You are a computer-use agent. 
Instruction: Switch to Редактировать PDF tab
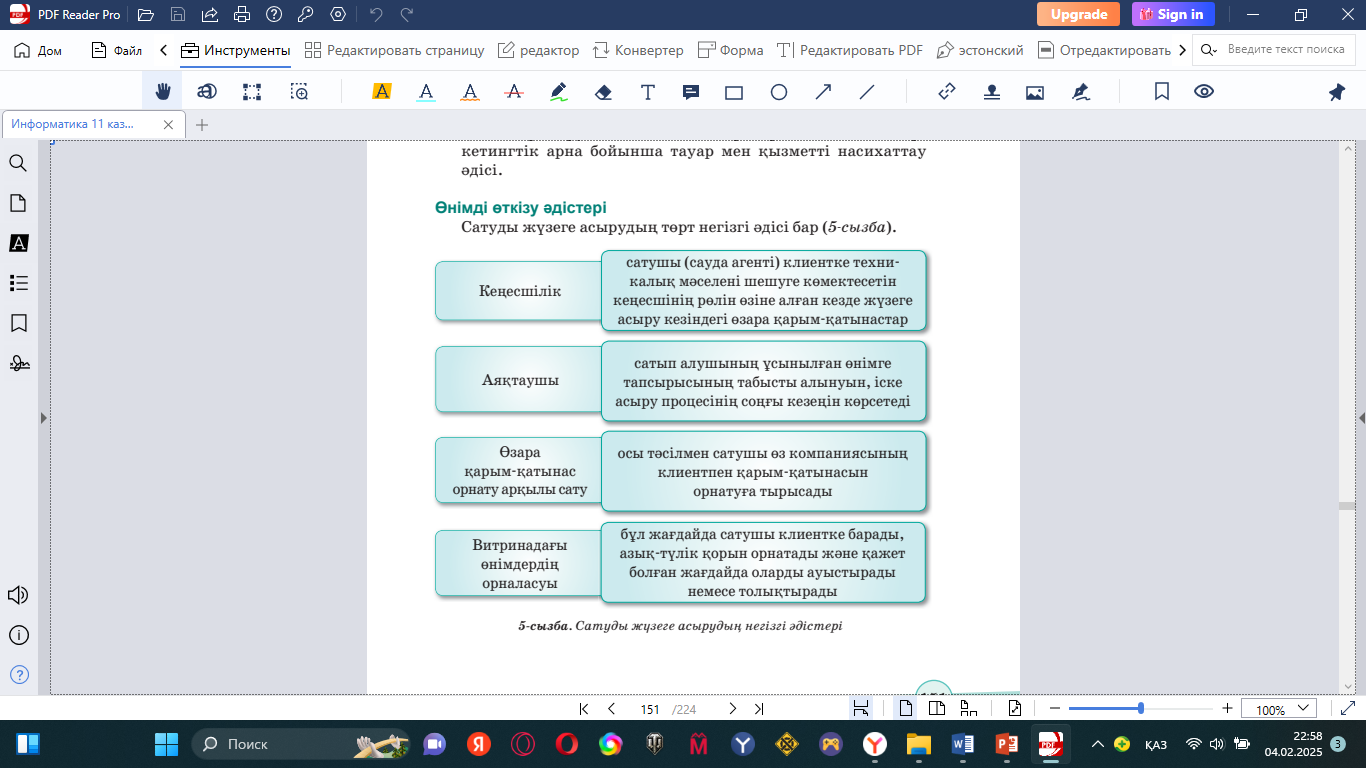850,50
